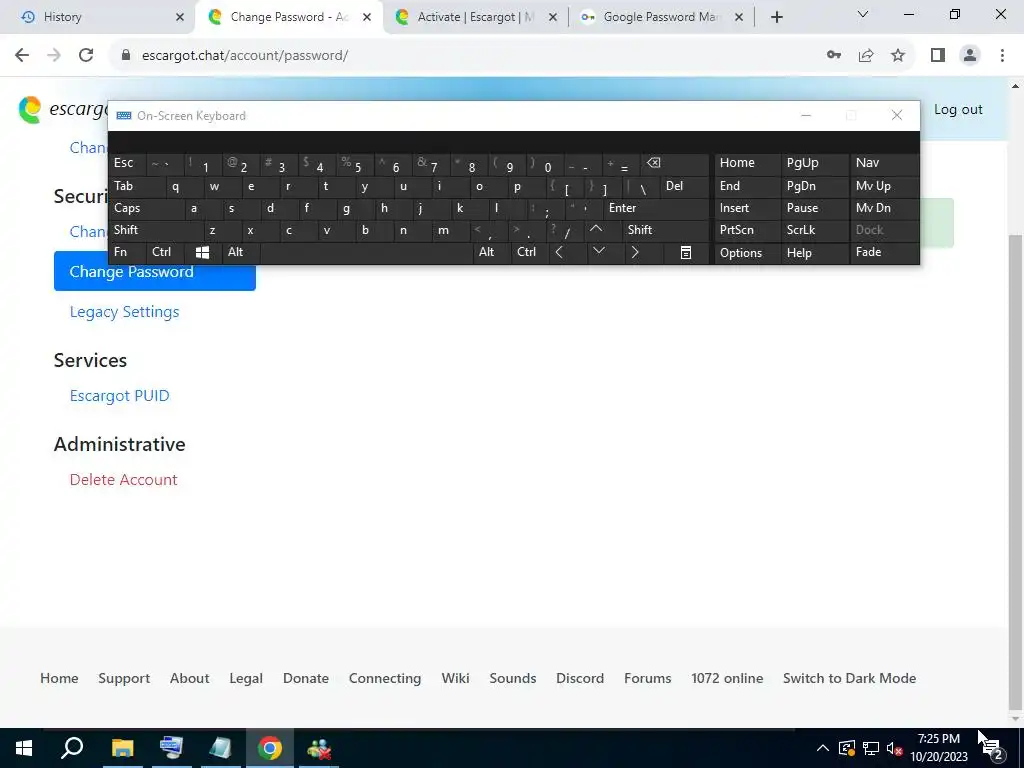Click Chrome icon in taskbar
Screen dimensions: 1024x768
click(x=270, y=748)
